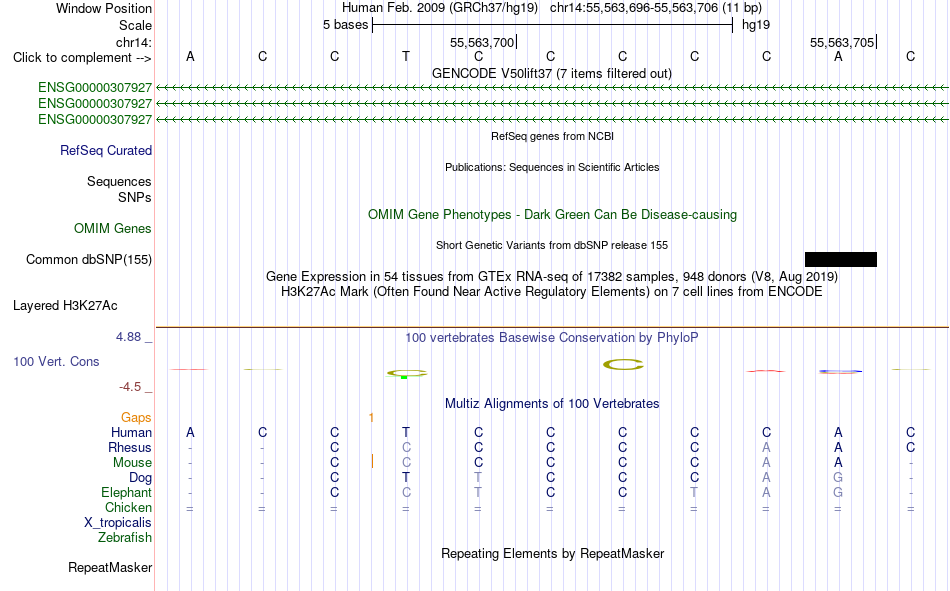Screen dimensions: 950x591
Task: Click the Zebrafish species label
Action: click(x=125, y=538)
